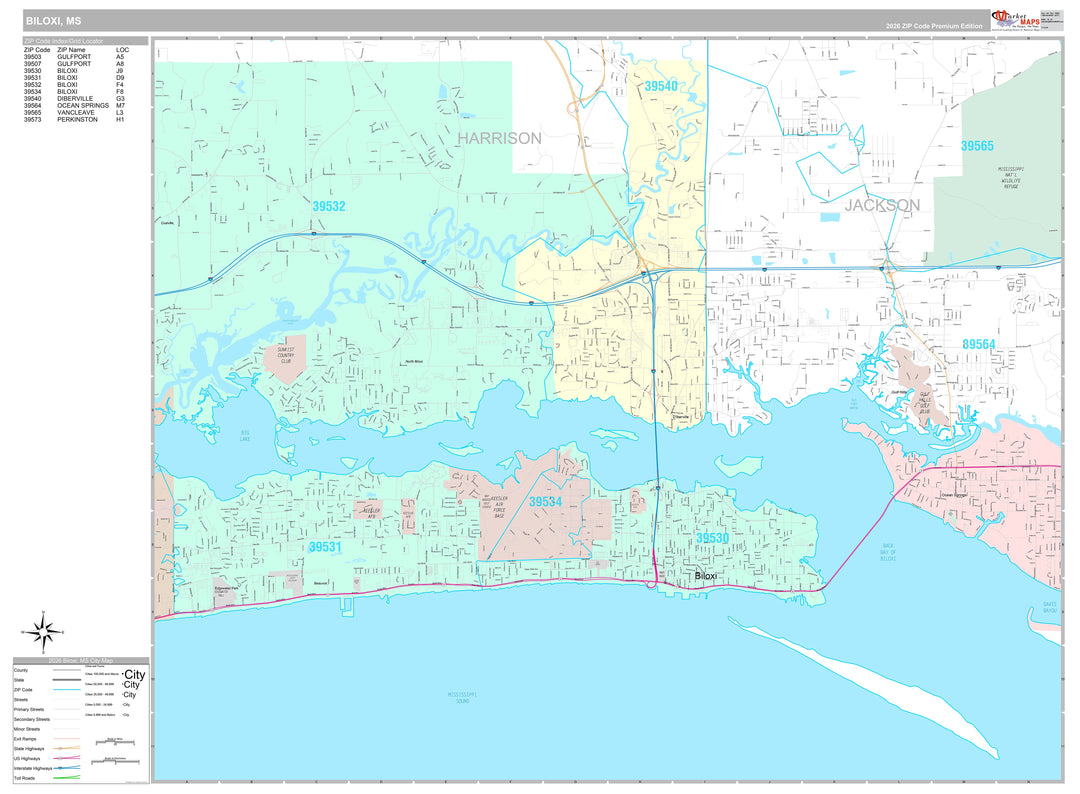Click the Gulf Hills Golf Club label
Screen dimensions: 1080x794
(x=924, y=401)
